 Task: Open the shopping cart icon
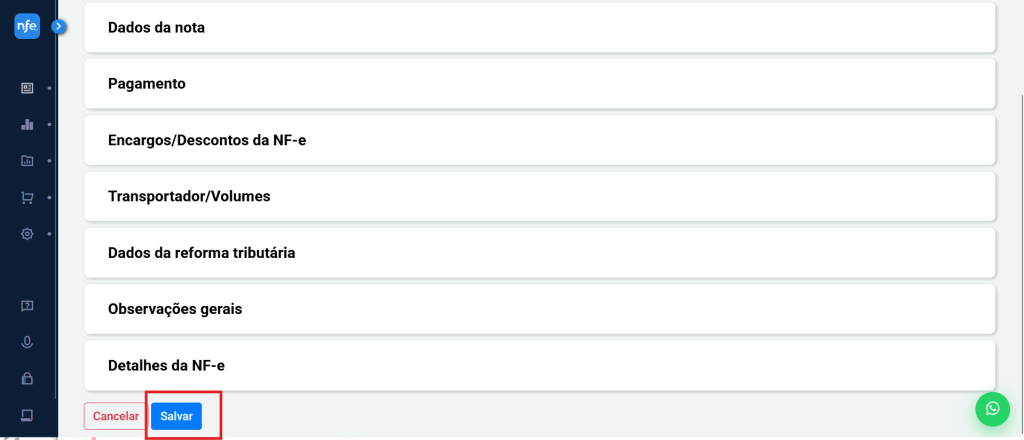point(27,197)
